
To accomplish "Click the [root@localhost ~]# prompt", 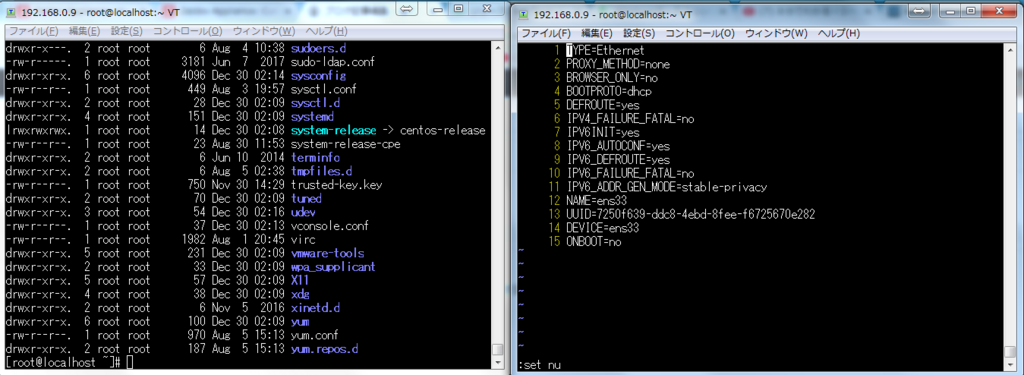I will click(64, 363).
